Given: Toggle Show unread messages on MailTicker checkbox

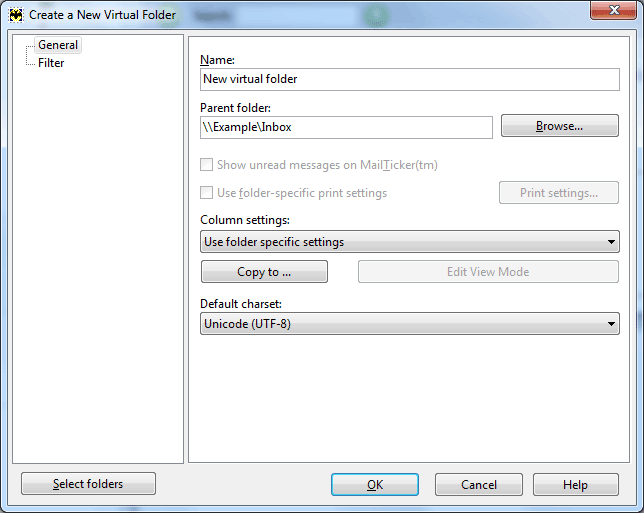Looking at the screenshot, I should pos(206,165).
